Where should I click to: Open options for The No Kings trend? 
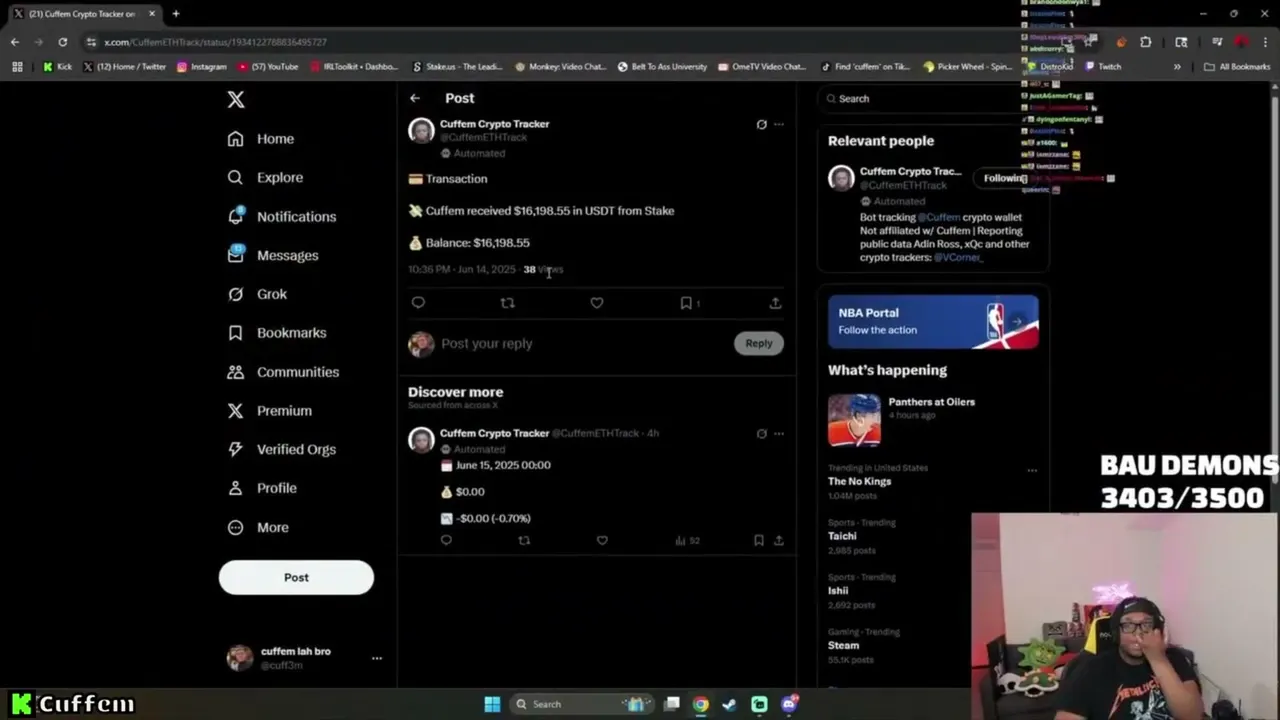point(1032,470)
